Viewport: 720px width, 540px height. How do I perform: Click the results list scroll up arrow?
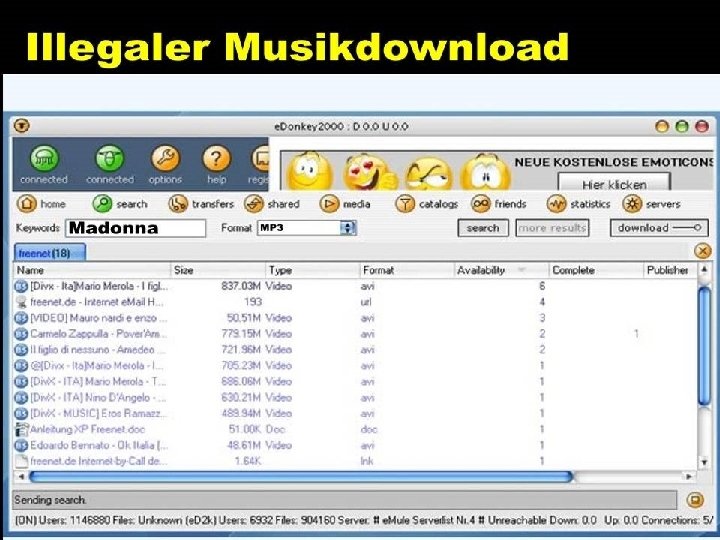704,270
